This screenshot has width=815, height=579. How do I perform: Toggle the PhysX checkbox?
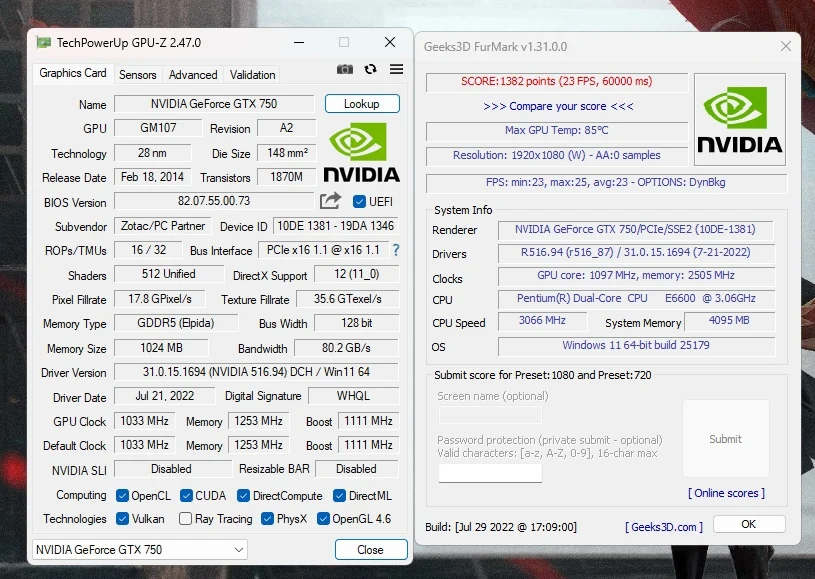point(267,519)
